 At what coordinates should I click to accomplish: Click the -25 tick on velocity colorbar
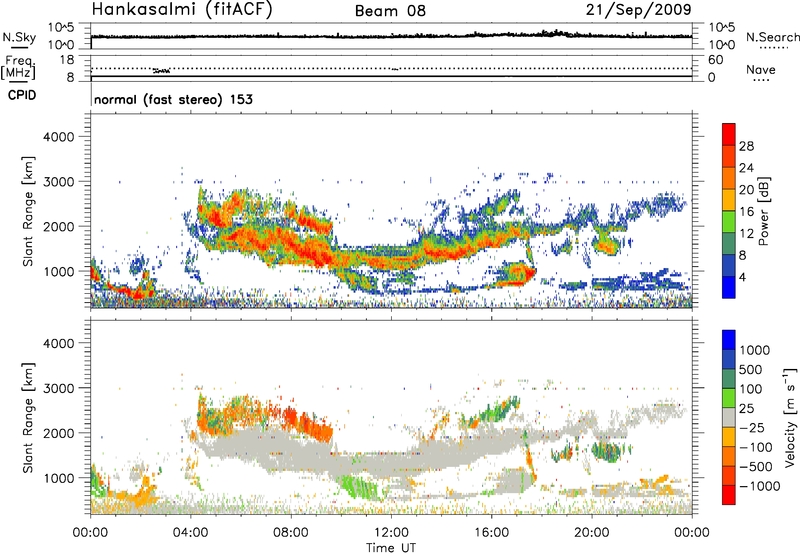752,427
